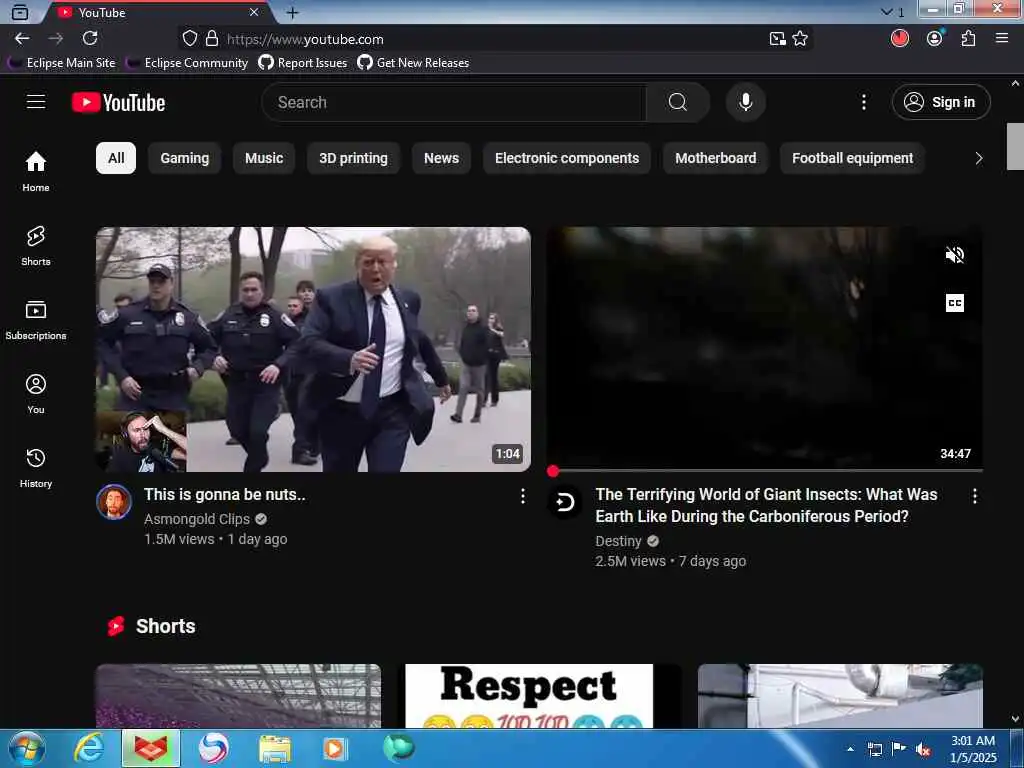Click the Giant Insects preview progress bar
The height and width of the screenshot is (768, 1024).
[x=765, y=470]
